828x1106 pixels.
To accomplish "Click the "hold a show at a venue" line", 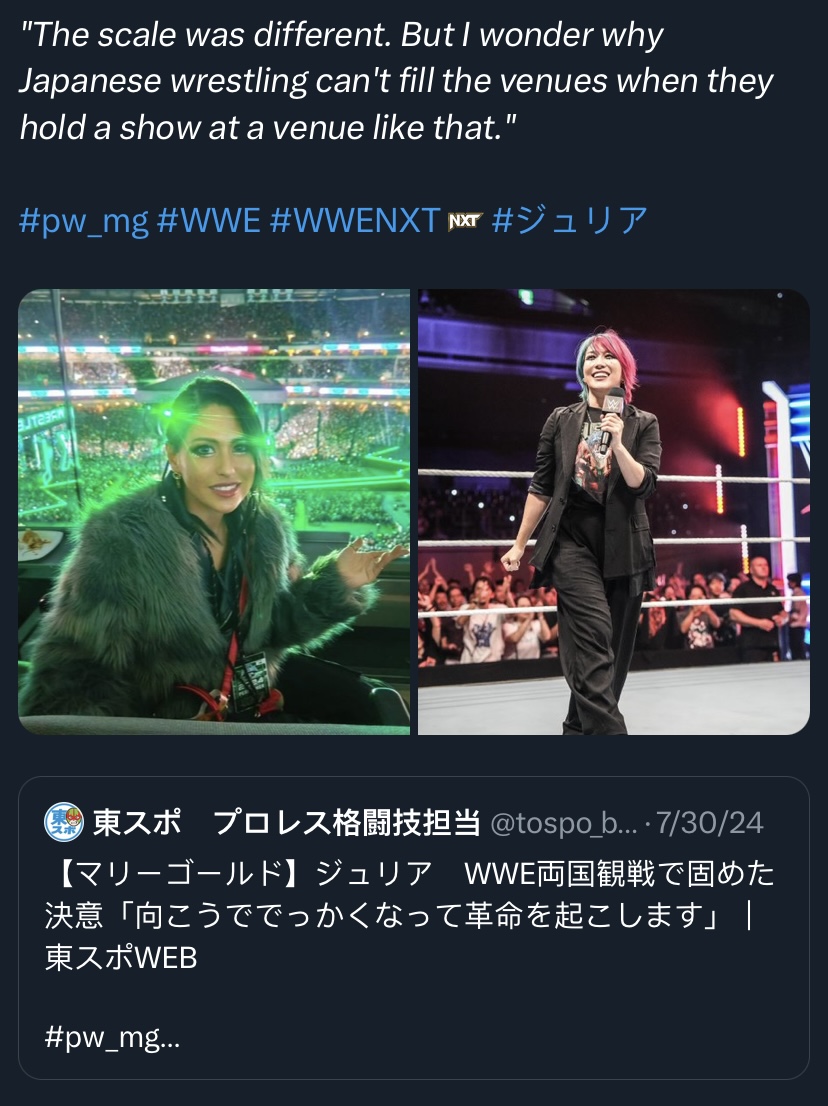I will (x=268, y=128).
